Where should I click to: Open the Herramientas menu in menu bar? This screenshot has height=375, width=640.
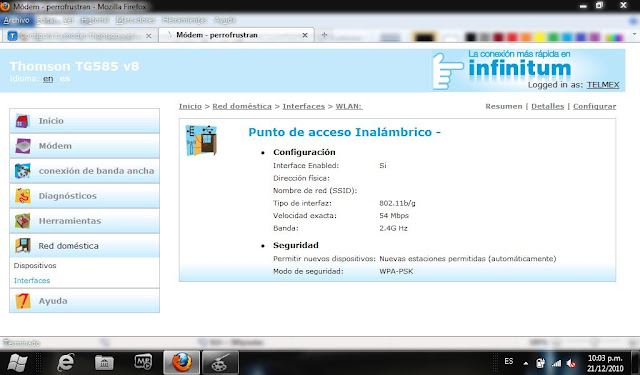(x=184, y=20)
